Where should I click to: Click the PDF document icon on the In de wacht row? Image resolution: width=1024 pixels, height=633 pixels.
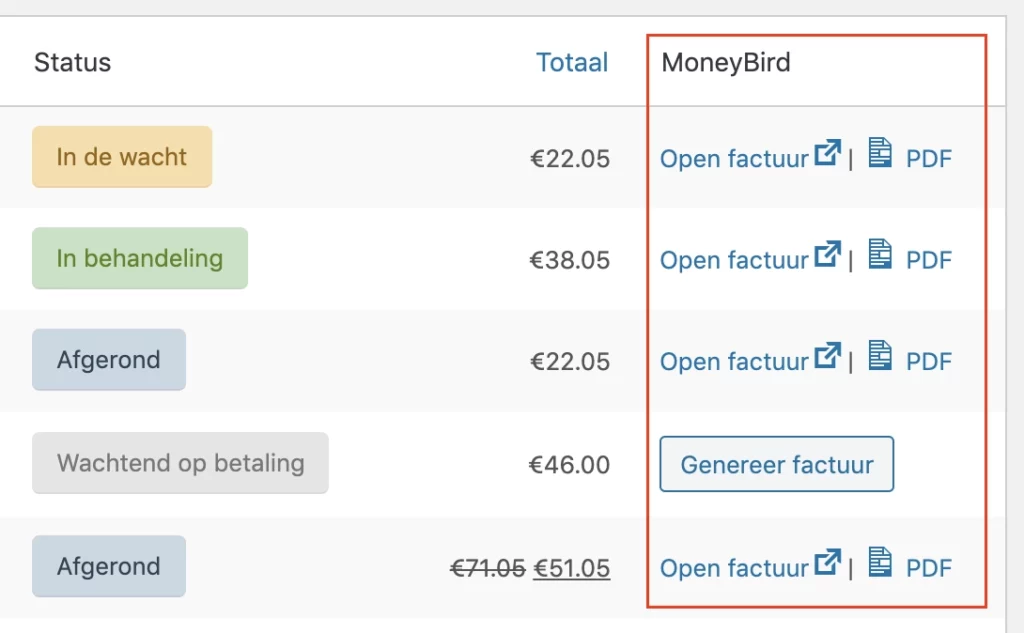(879, 154)
